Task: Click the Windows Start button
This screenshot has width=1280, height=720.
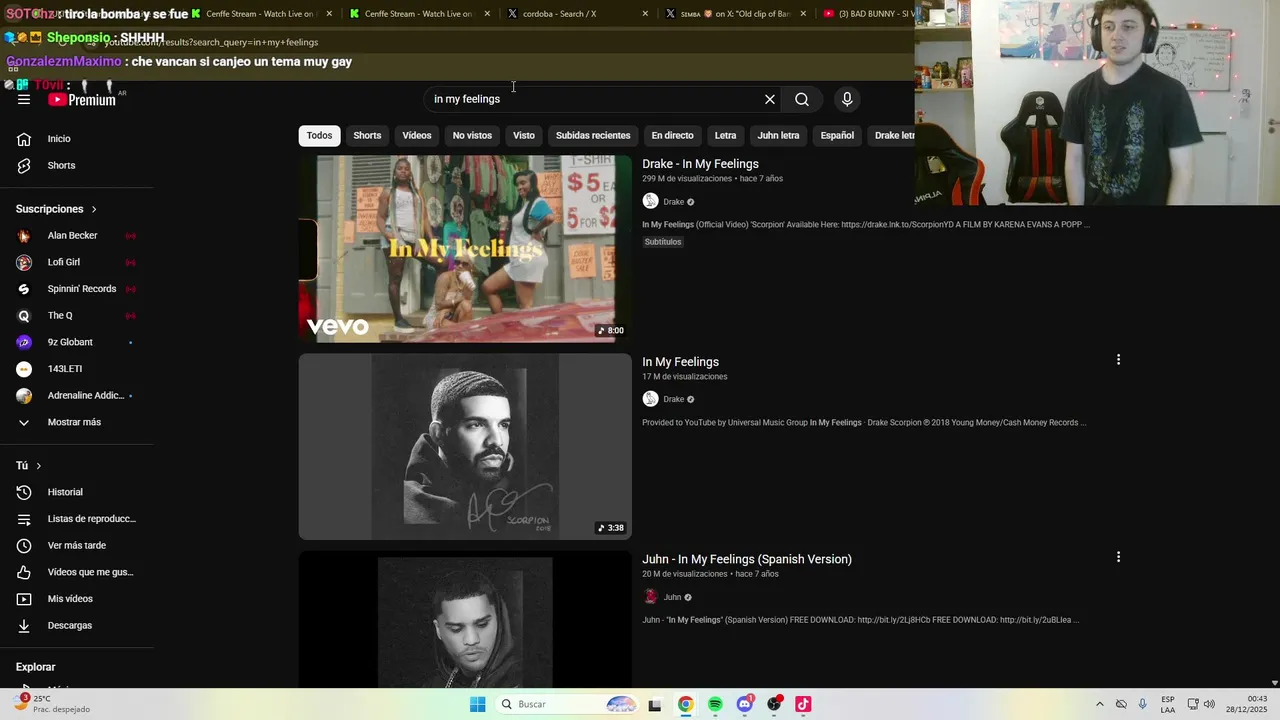Action: pyautogui.click(x=478, y=704)
